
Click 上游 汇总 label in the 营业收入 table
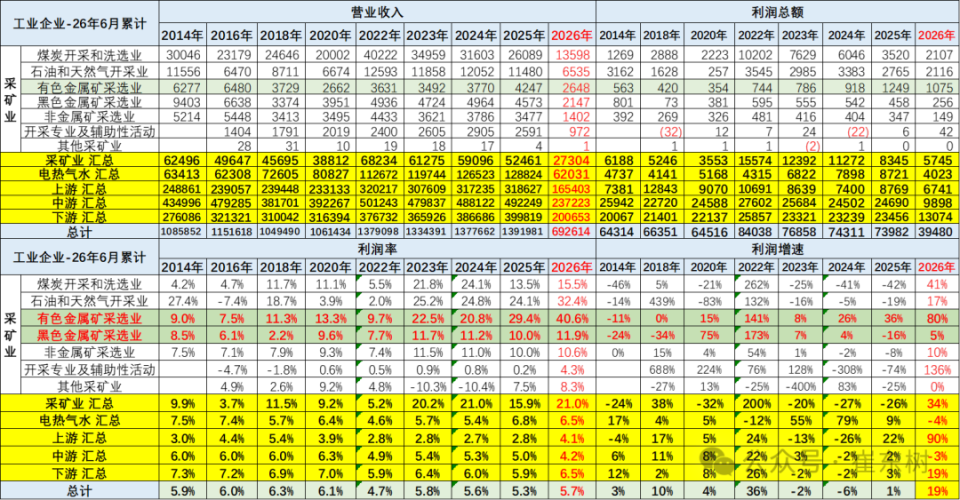80,189
